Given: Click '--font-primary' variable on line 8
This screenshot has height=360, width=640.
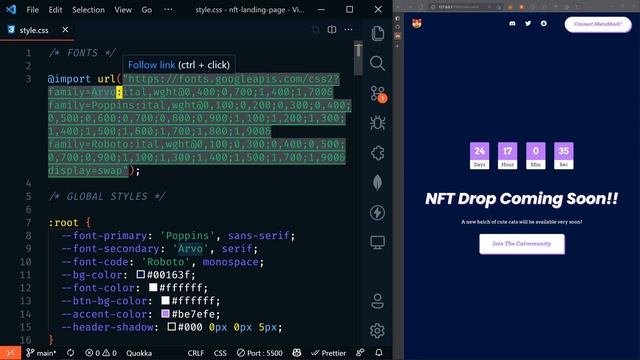Looking at the screenshot, I should pos(104,236).
